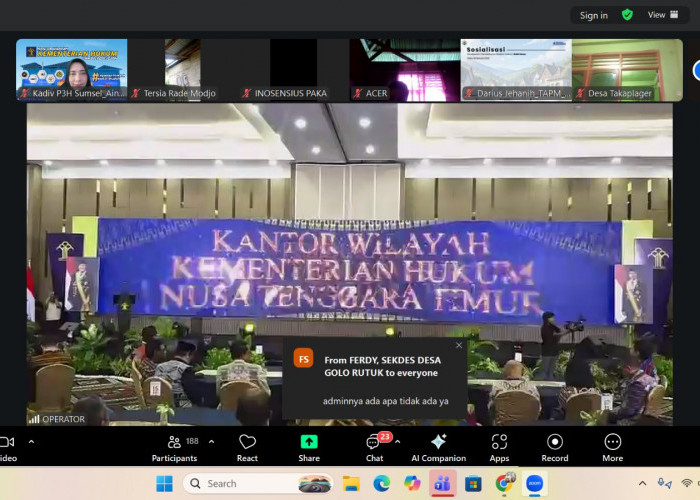
Task: Close the chat message popup from FERDY
Action: point(459,346)
